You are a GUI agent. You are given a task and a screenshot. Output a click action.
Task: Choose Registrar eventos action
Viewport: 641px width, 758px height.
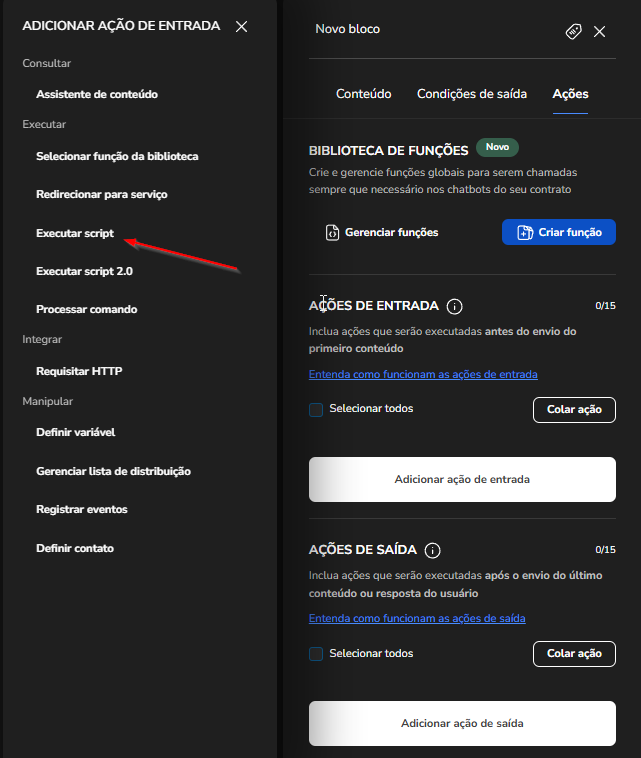[82, 510]
